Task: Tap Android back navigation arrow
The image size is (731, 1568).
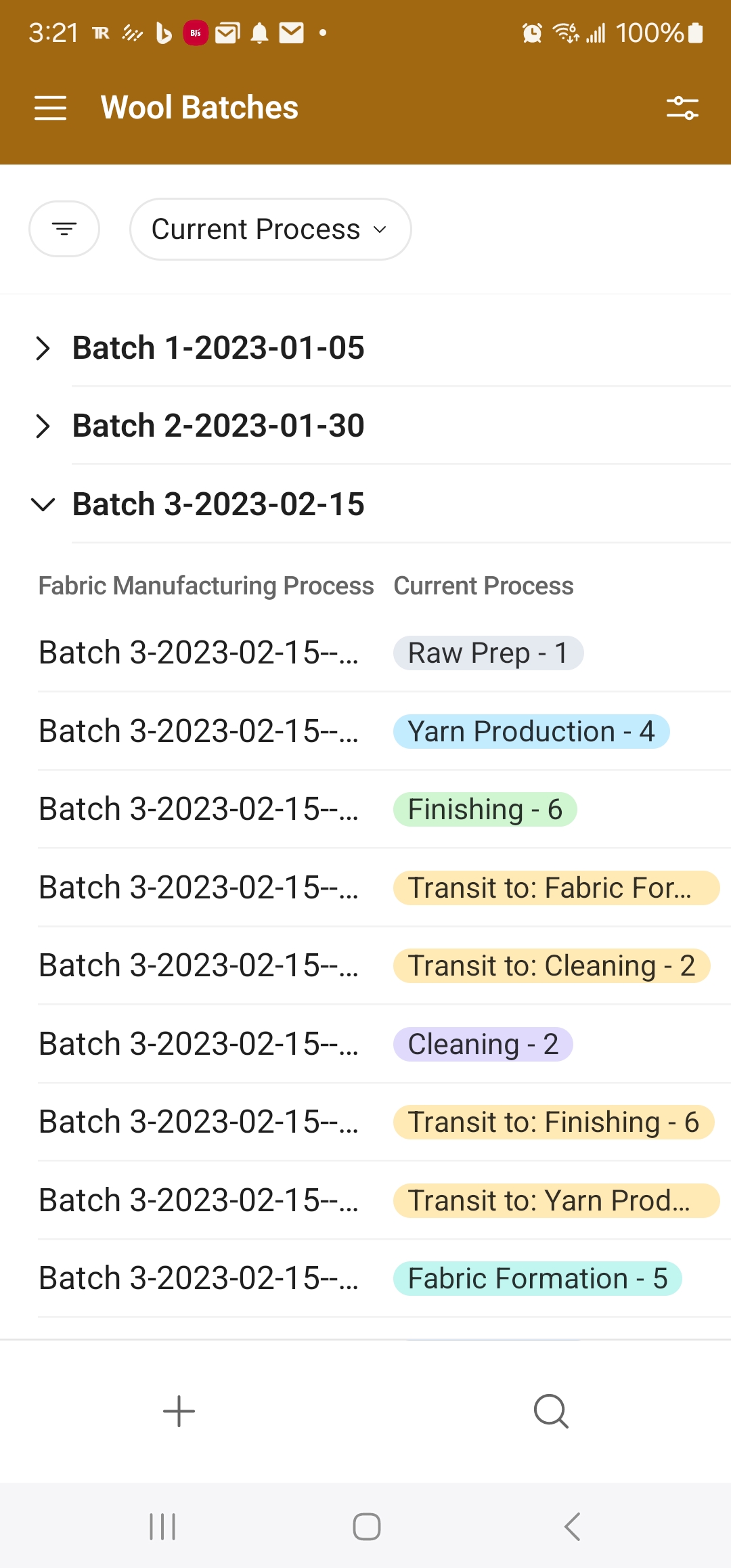Action: [x=572, y=1527]
